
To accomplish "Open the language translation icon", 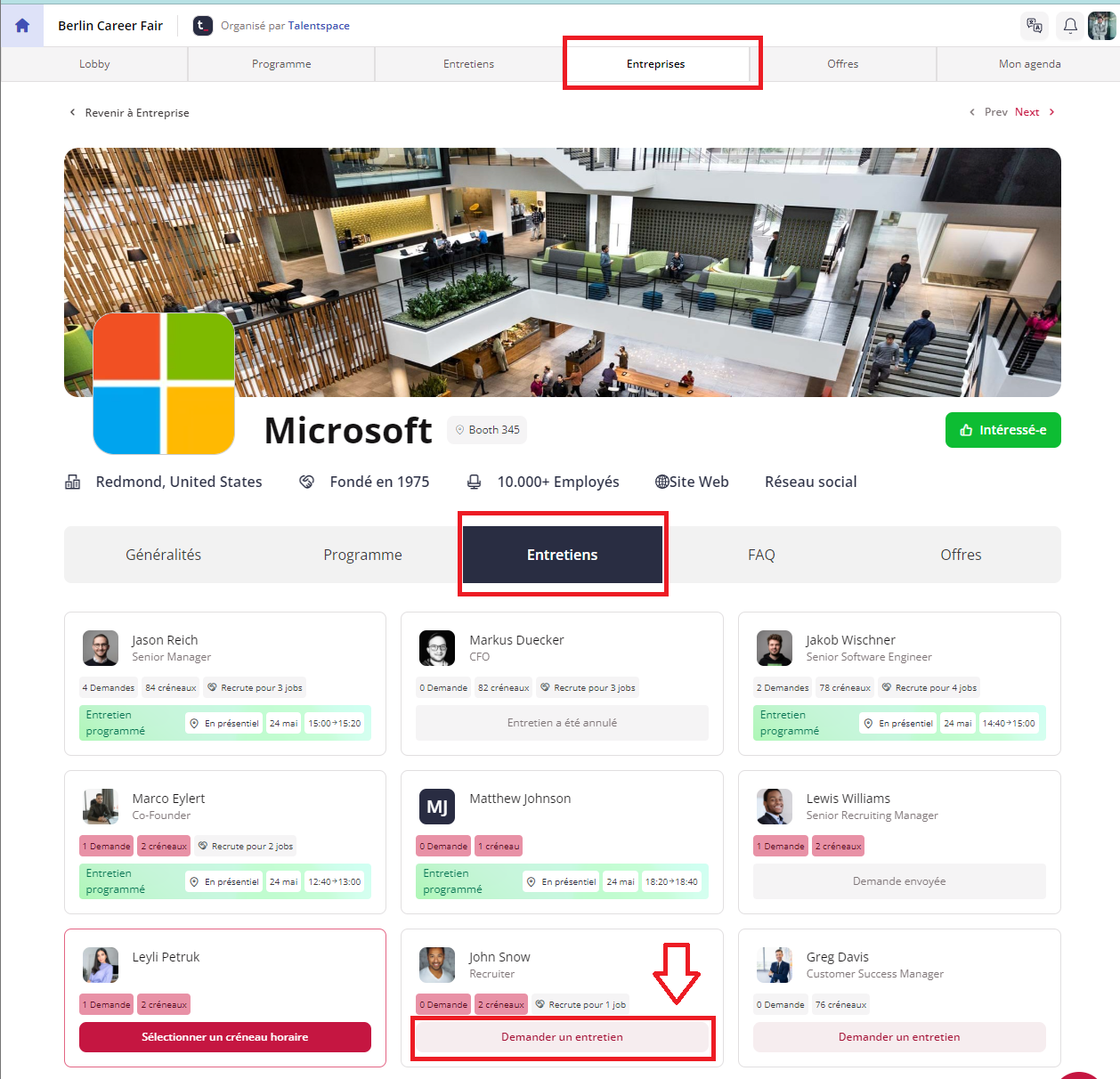I will [1035, 26].
